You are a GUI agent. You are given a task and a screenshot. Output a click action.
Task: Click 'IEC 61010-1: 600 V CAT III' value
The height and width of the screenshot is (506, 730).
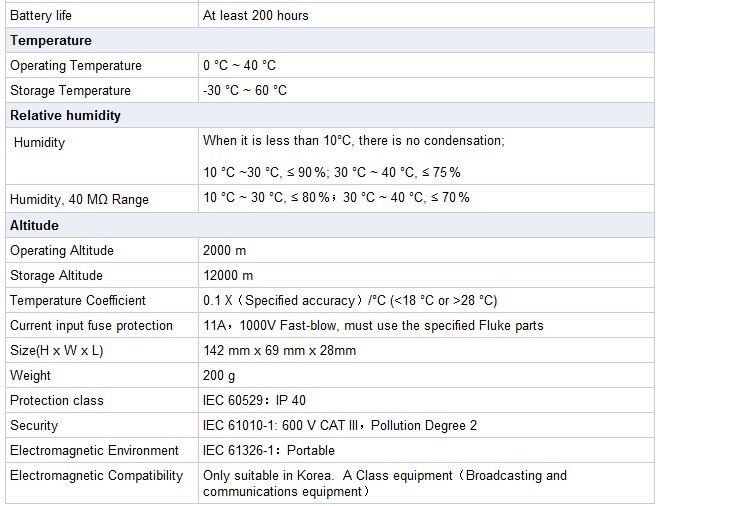click(x=281, y=426)
